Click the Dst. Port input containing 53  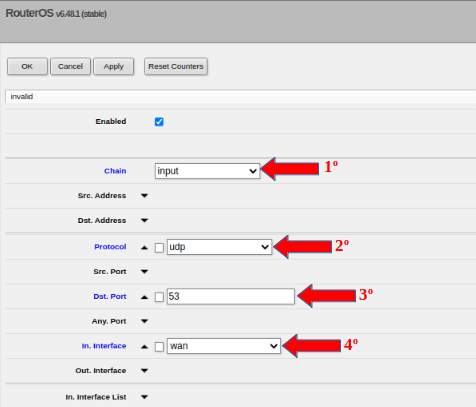[231, 296]
